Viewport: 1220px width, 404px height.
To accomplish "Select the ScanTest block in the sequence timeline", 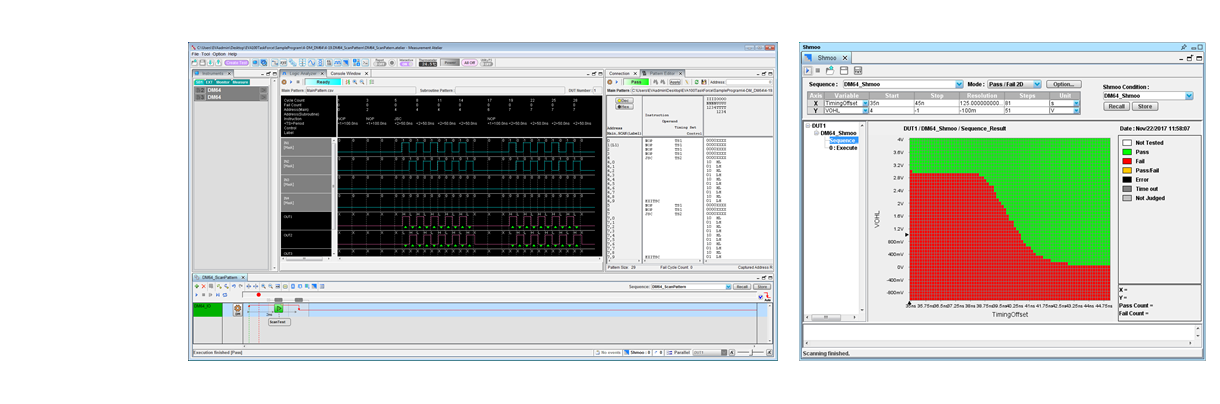I will pyautogui.click(x=278, y=322).
